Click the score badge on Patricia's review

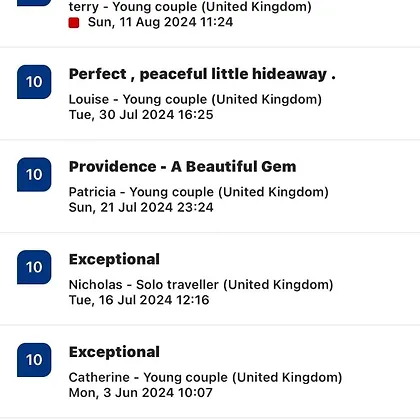coord(34,175)
